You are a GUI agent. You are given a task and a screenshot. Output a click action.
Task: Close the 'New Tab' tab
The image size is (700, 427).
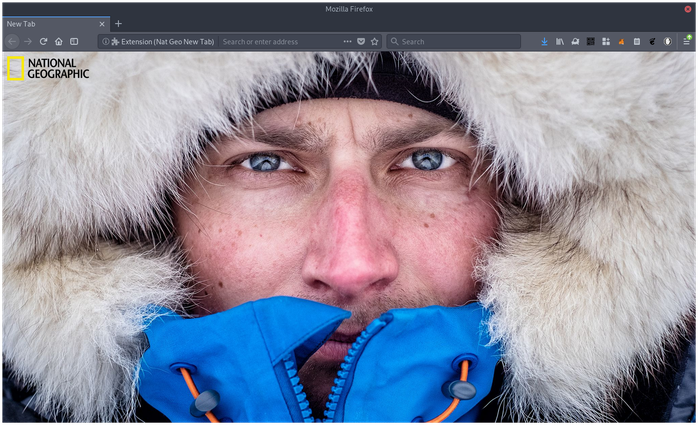(102, 24)
